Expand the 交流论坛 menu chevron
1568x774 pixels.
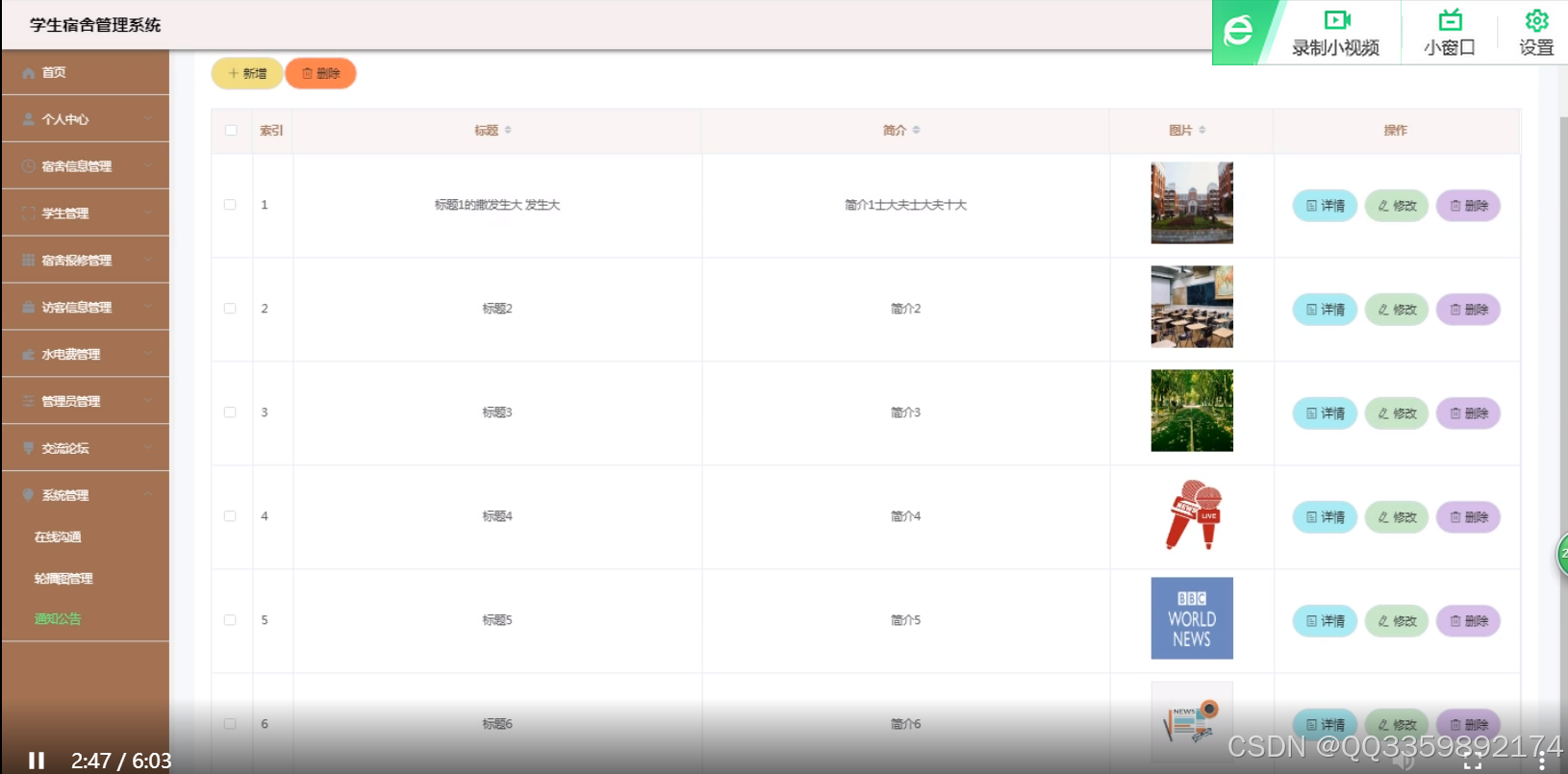click(x=148, y=448)
